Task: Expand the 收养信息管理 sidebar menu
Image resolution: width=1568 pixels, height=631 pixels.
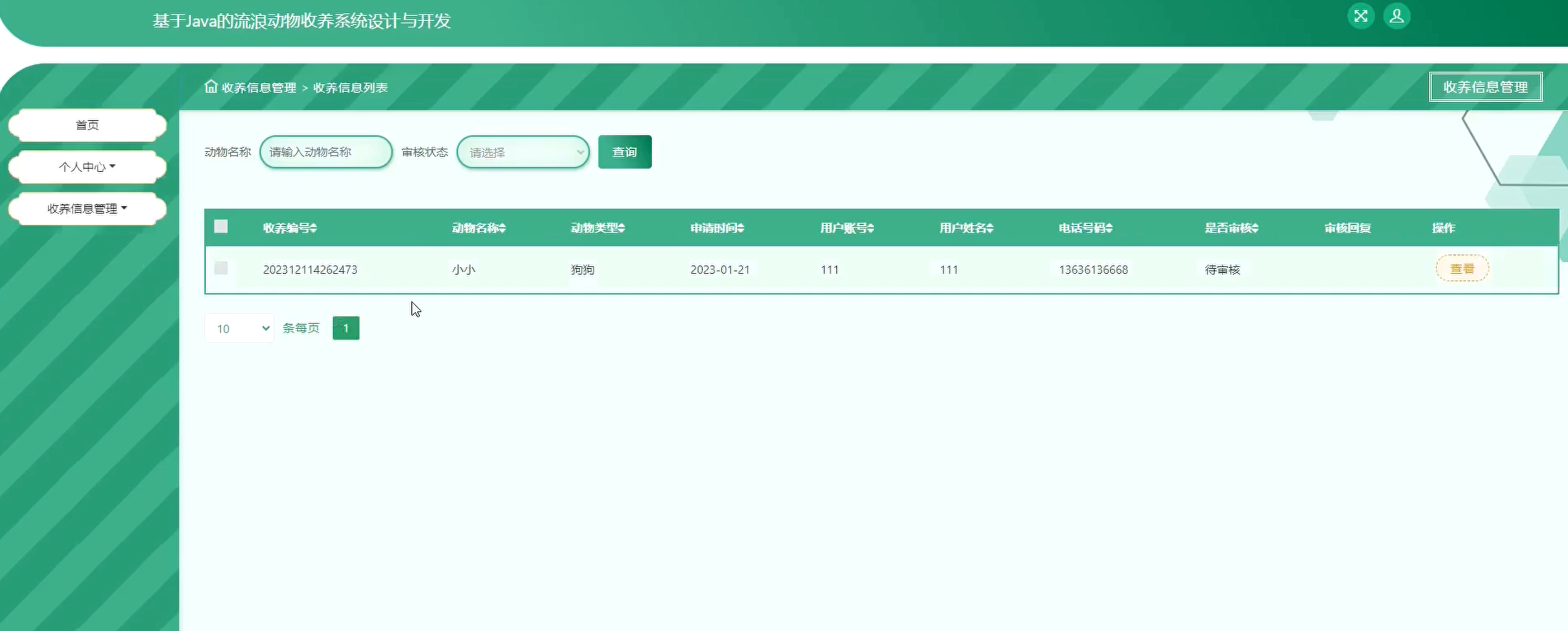Action: pyautogui.click(x=87, y=208)
